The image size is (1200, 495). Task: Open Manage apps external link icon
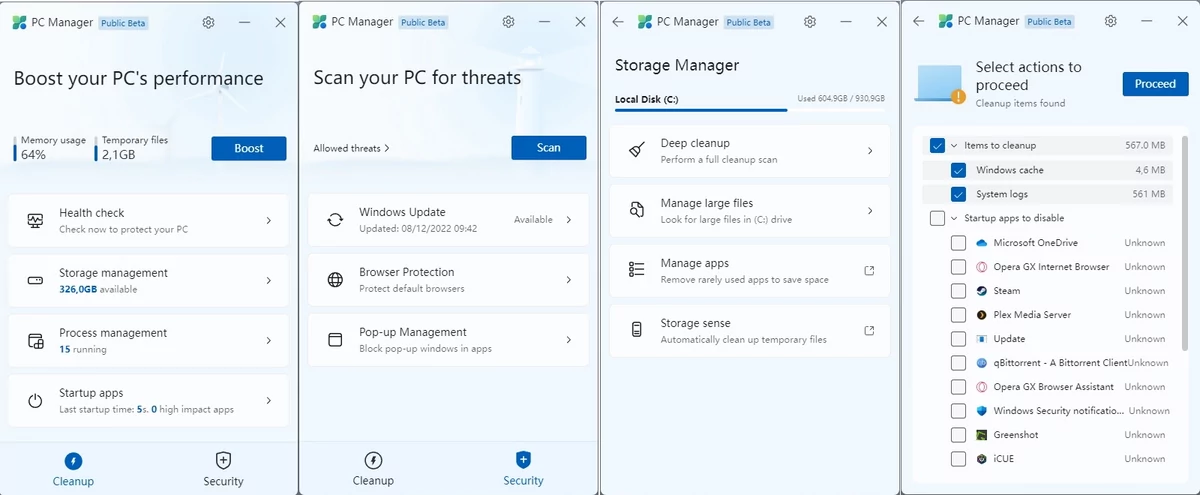(x=869, y=271)
